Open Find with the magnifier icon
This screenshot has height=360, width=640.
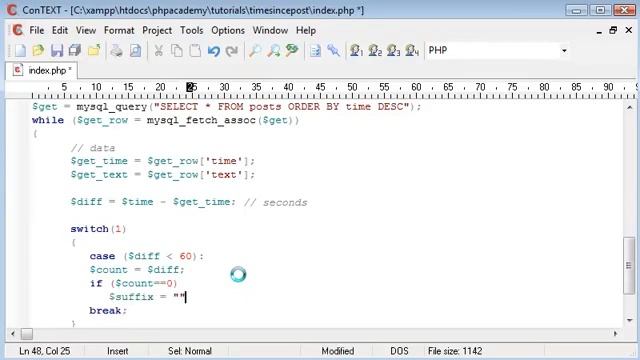(x=255, y=51)
